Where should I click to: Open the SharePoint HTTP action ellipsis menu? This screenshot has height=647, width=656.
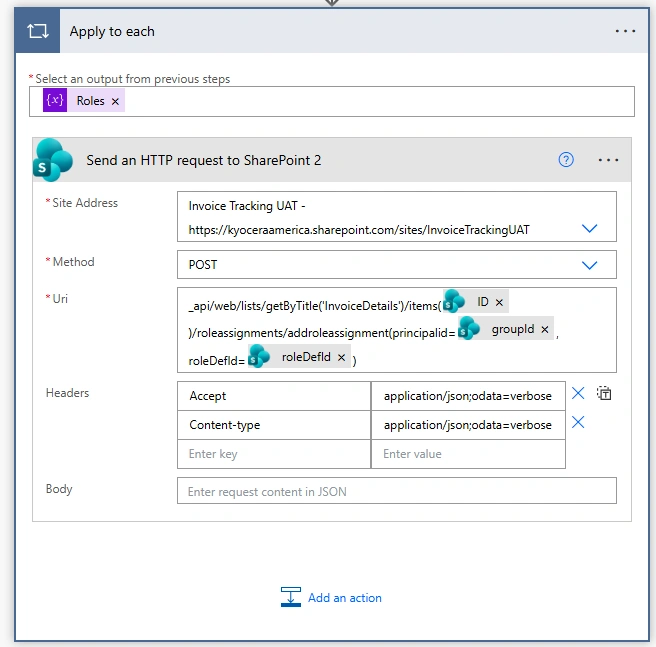coord(608,160)
